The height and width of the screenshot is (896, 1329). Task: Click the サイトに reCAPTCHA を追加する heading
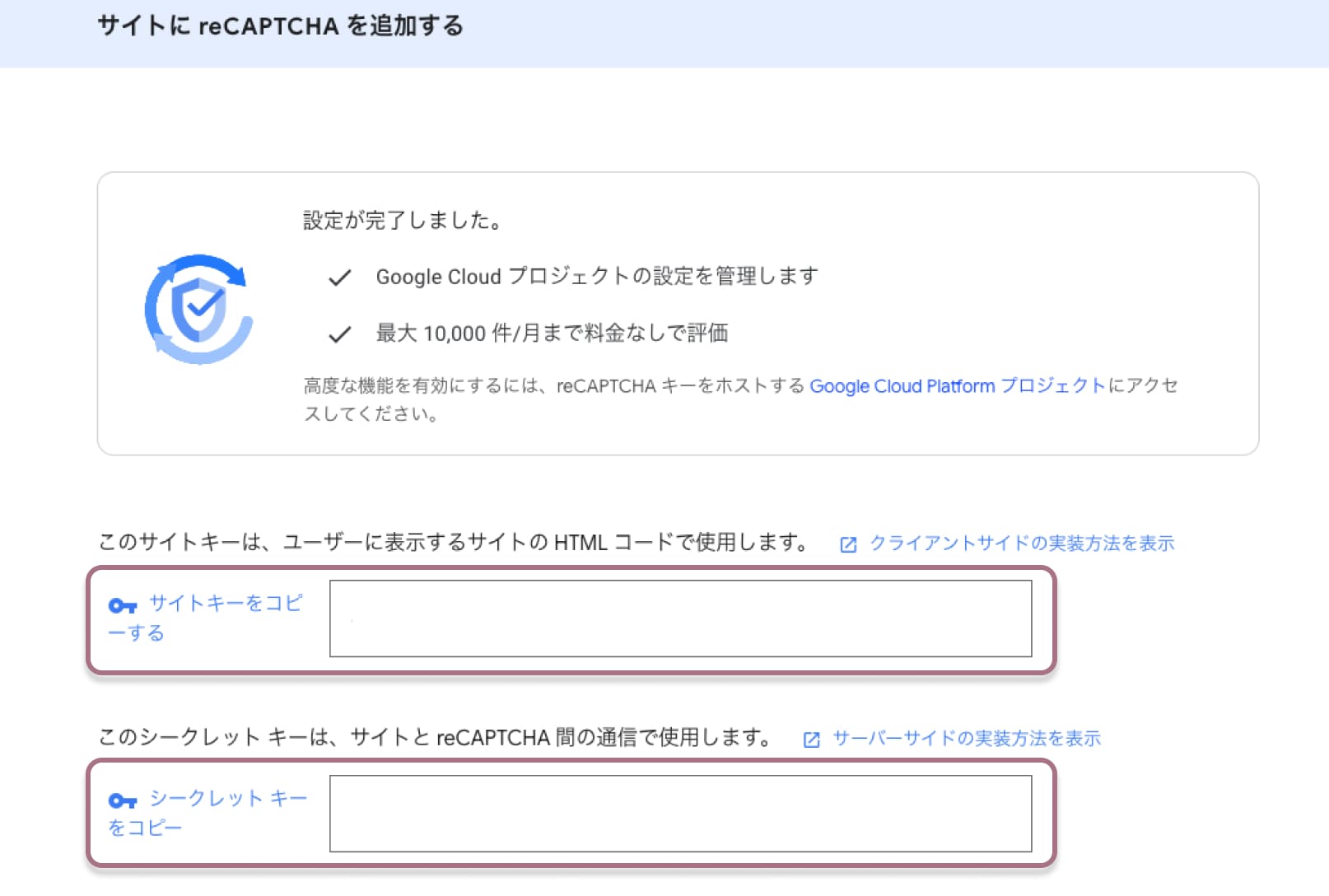[x=281, y=26]
